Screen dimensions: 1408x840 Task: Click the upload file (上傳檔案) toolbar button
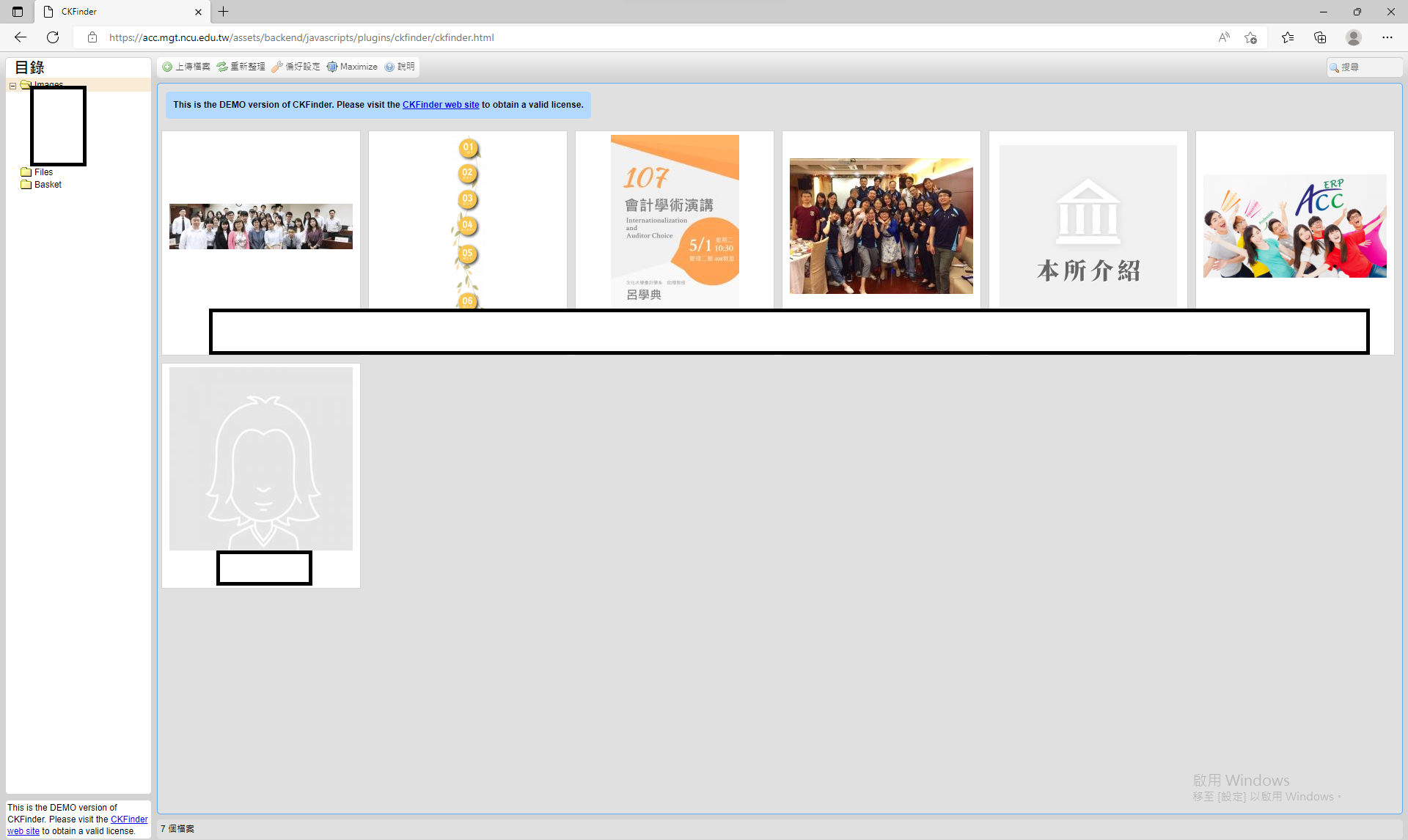pyautogui.click(x=186, y=67)
